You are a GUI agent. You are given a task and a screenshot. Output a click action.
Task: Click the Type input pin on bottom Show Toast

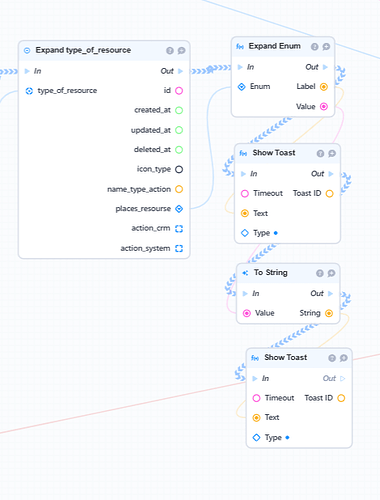[x=256, y=437]
